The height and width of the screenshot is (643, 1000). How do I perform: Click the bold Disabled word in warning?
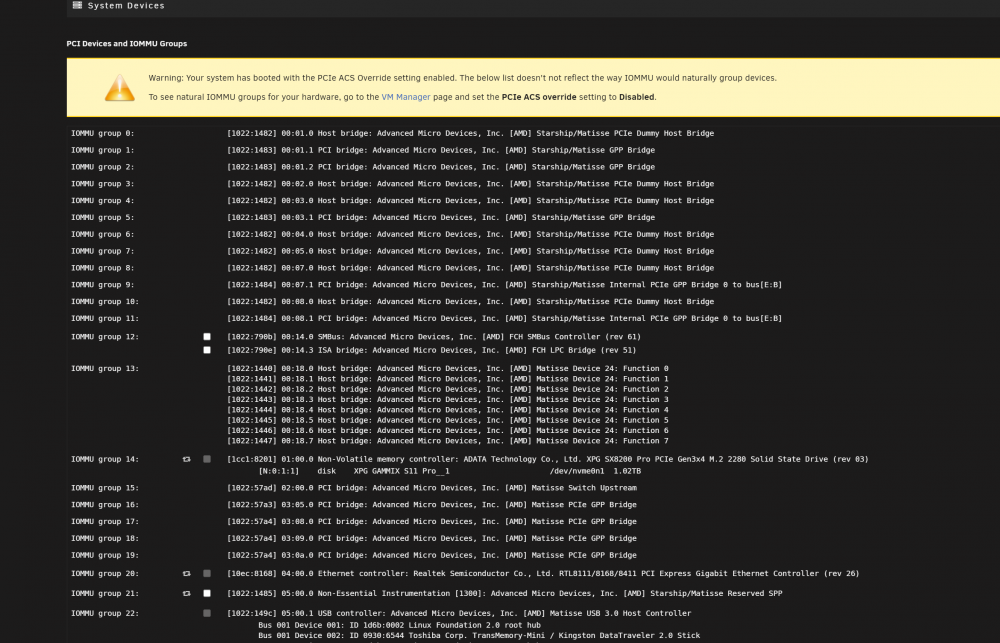point(636,97)
